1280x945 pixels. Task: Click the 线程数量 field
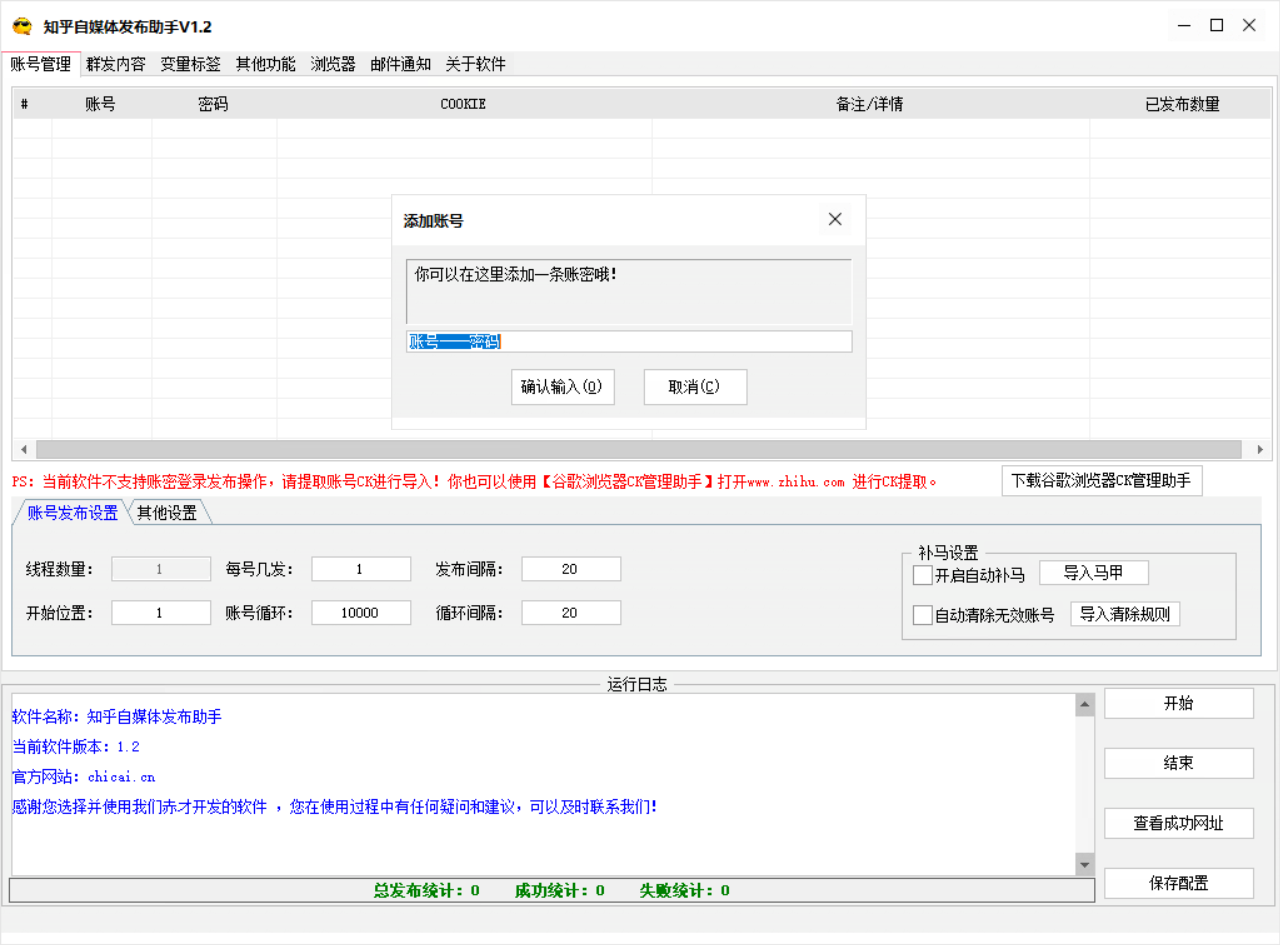[x=161, y=569]
